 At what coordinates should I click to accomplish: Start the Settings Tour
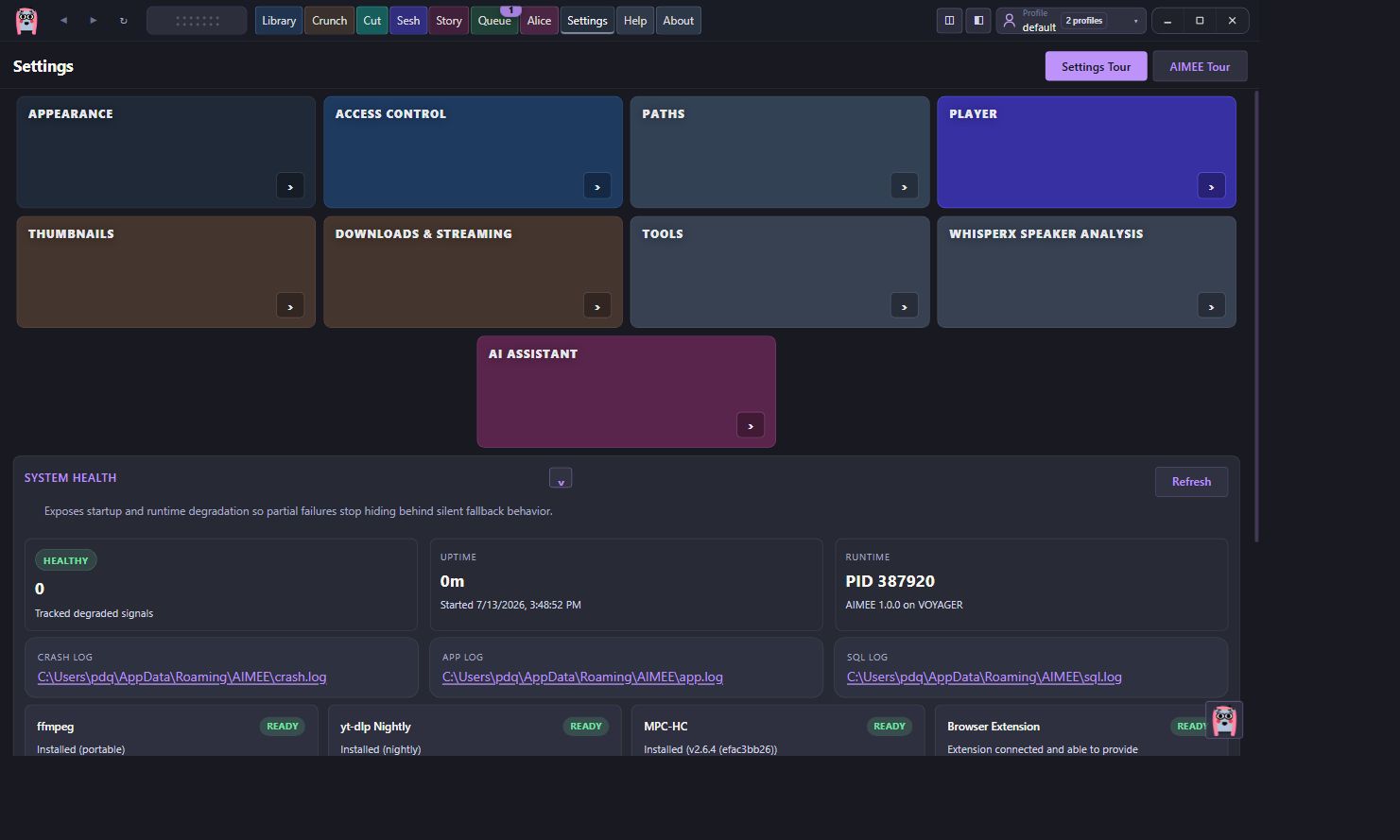coord(1096,66)
